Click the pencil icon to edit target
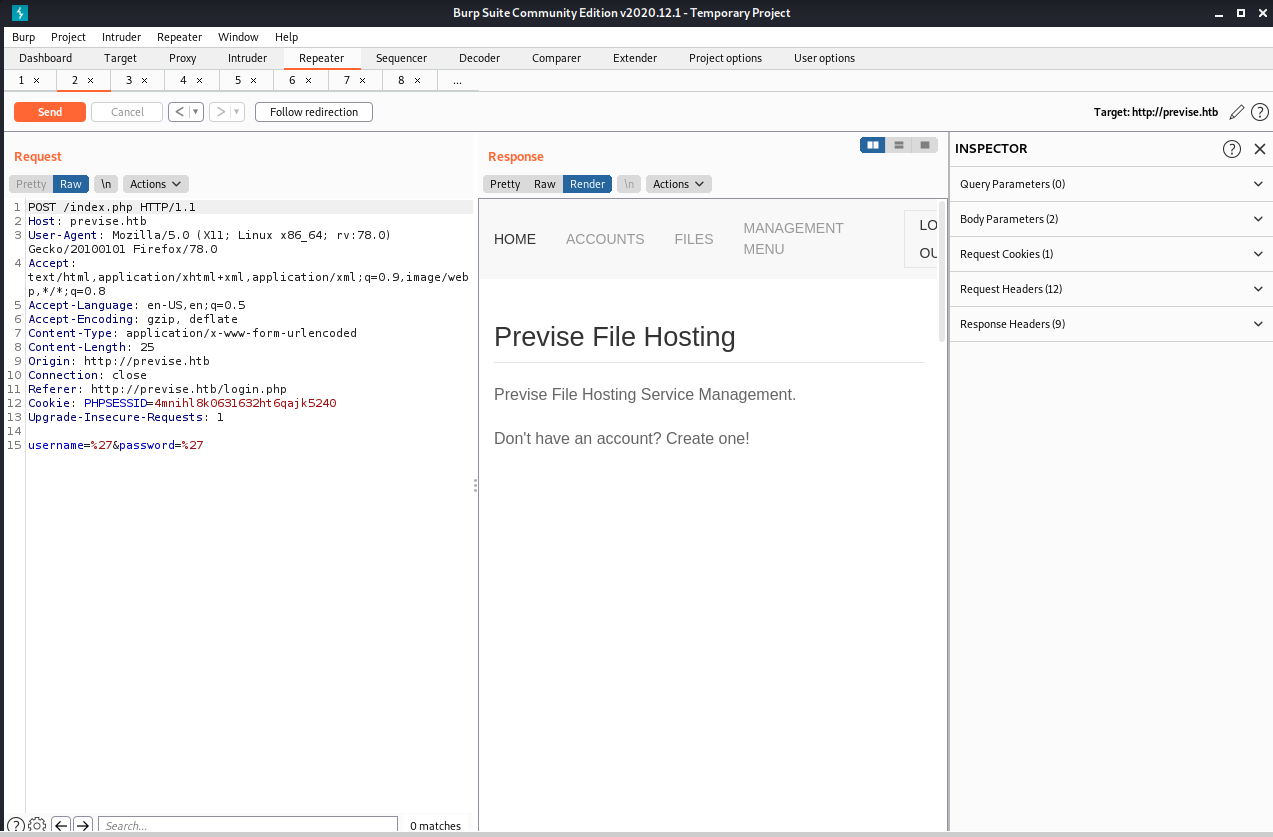Viewport: 1273px width, 837px height. pos(1237,112)
